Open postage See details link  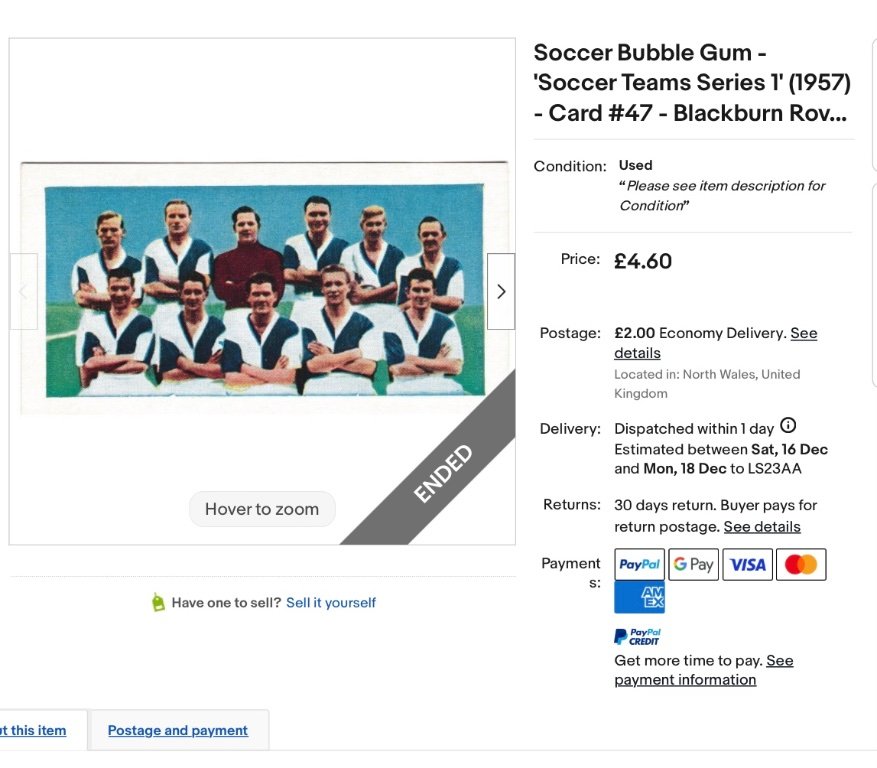(x=803, y=333)
